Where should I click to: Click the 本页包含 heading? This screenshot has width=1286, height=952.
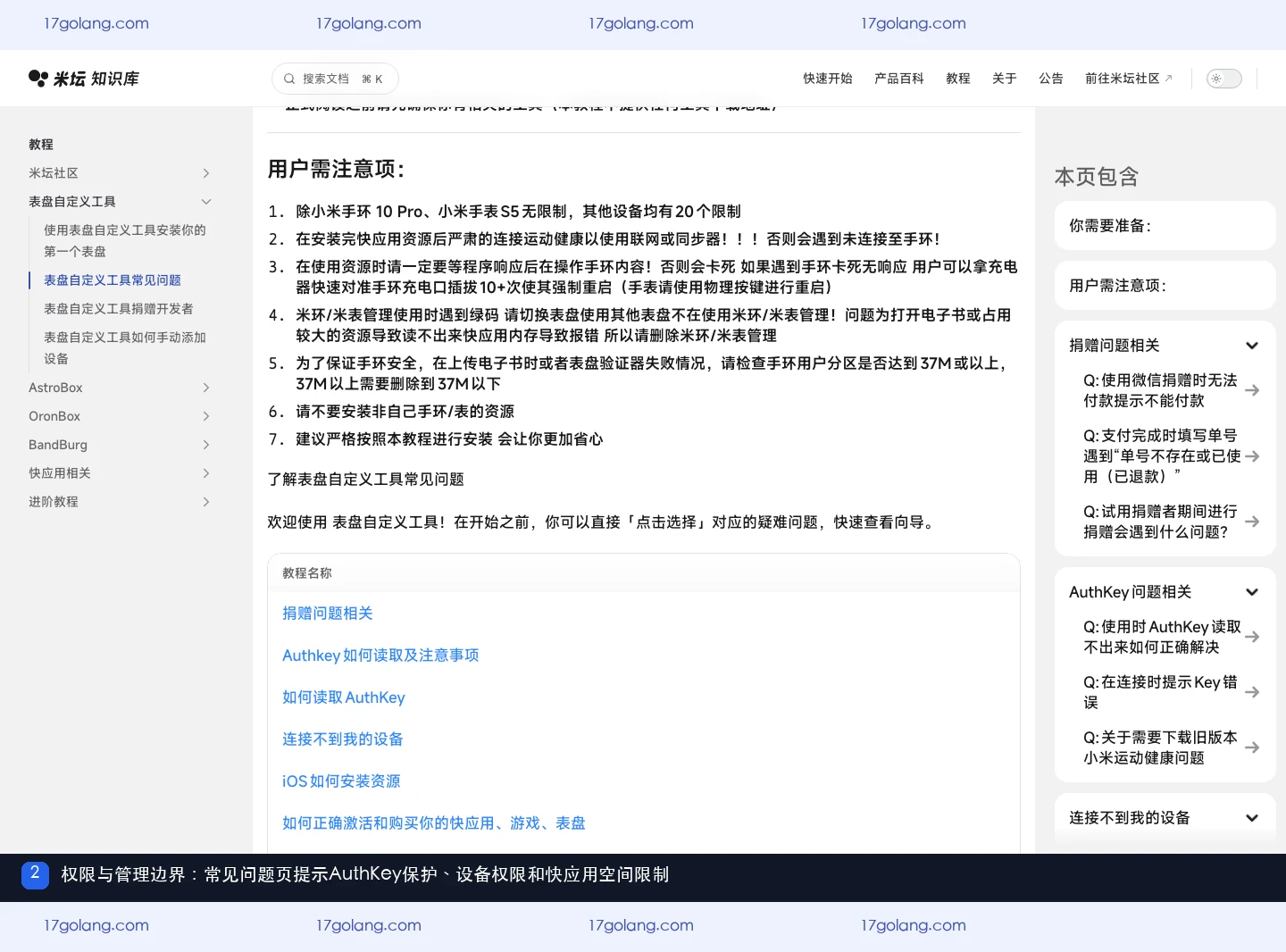click(x=1097, y=177)
